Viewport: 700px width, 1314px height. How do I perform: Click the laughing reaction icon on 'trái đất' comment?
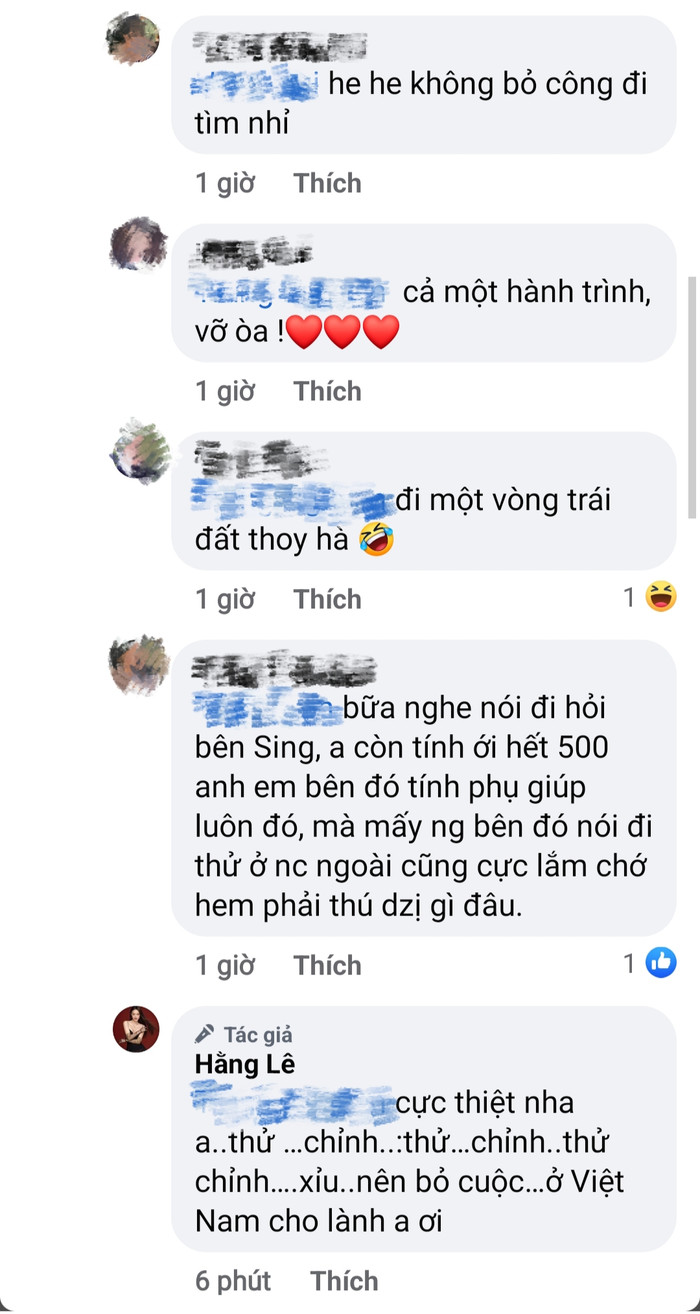tap(660, 598)
